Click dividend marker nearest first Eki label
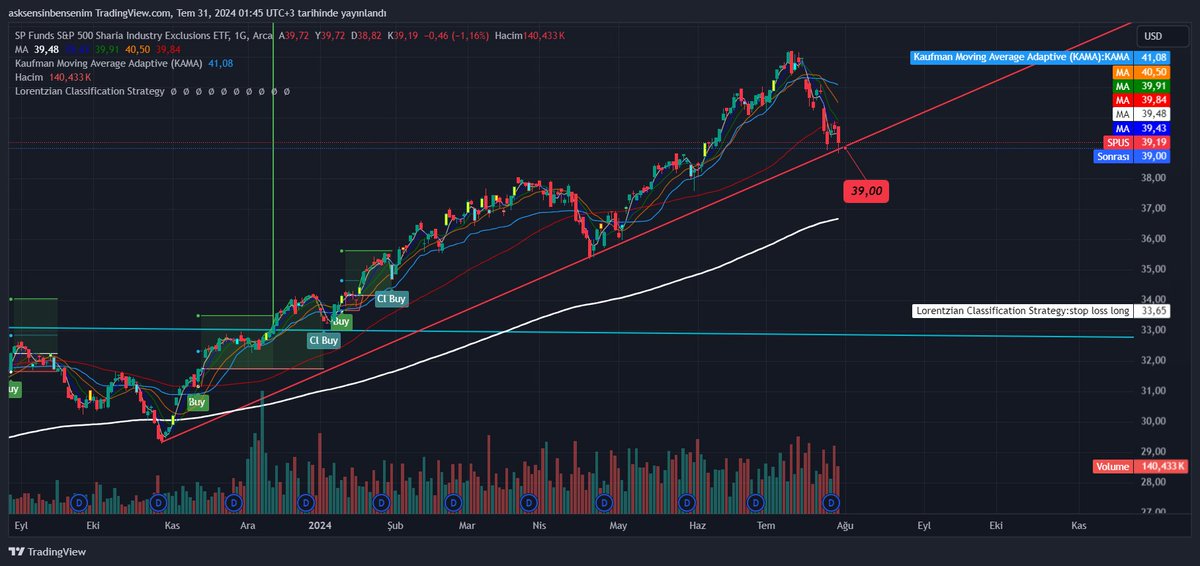1200x566 pixels. 77,501
